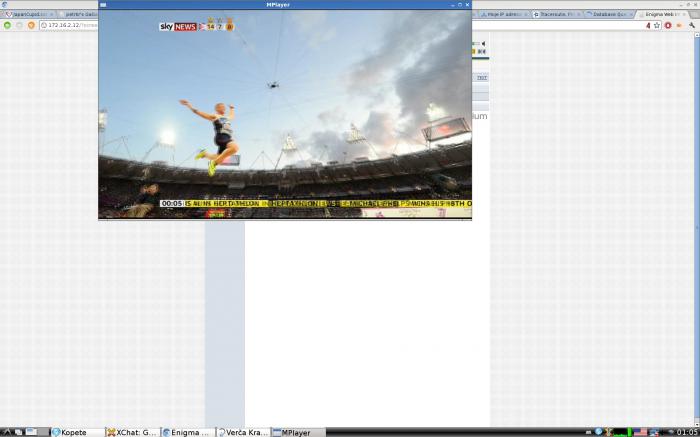This screenshot has width=700, height=437.
Task: Open Kopete from the taskbar
Action: click(77, 433)
